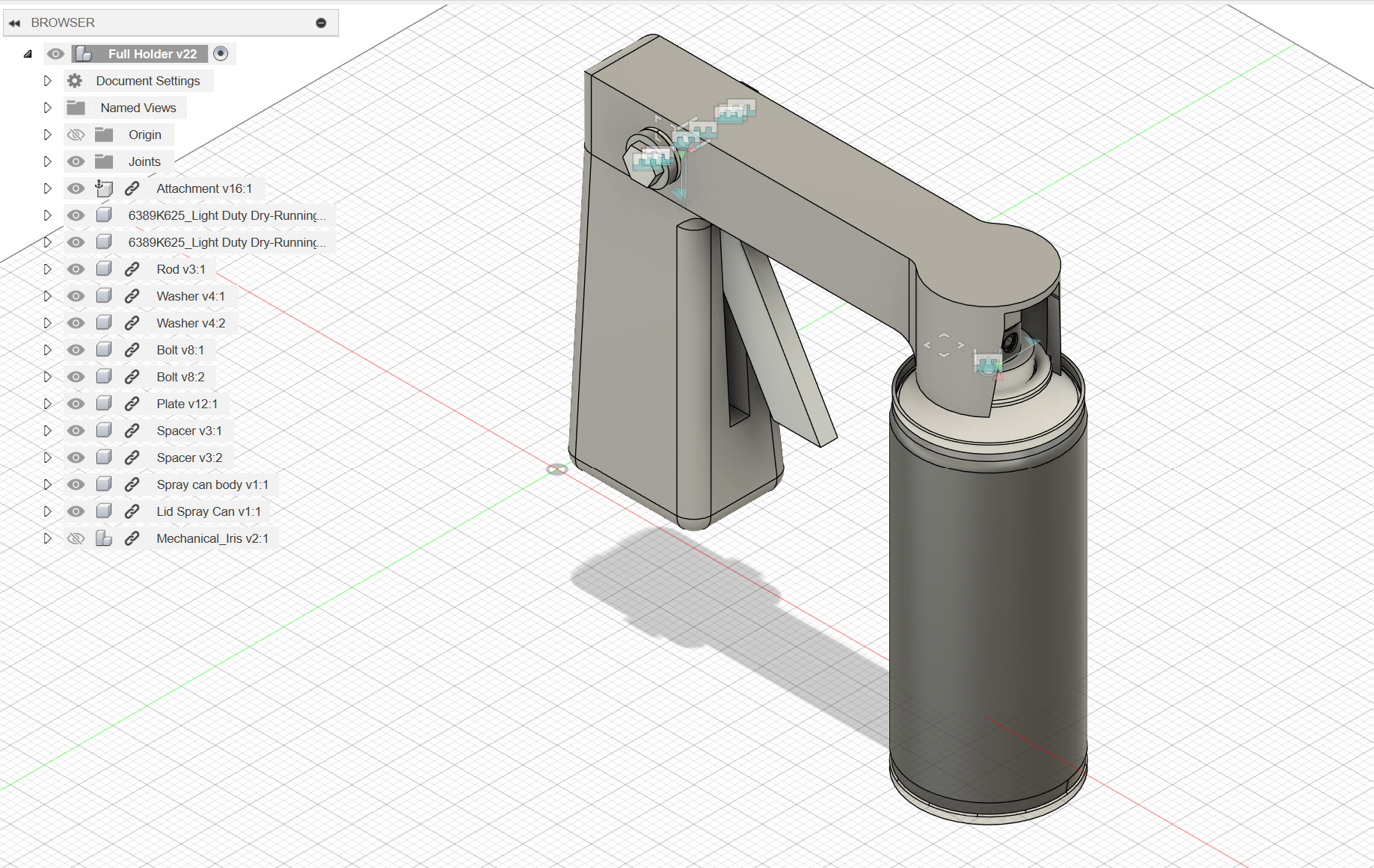Toggle visibility of Full Holder v22 root
The height and width of the screenshot is (868, 1374).
55,54
